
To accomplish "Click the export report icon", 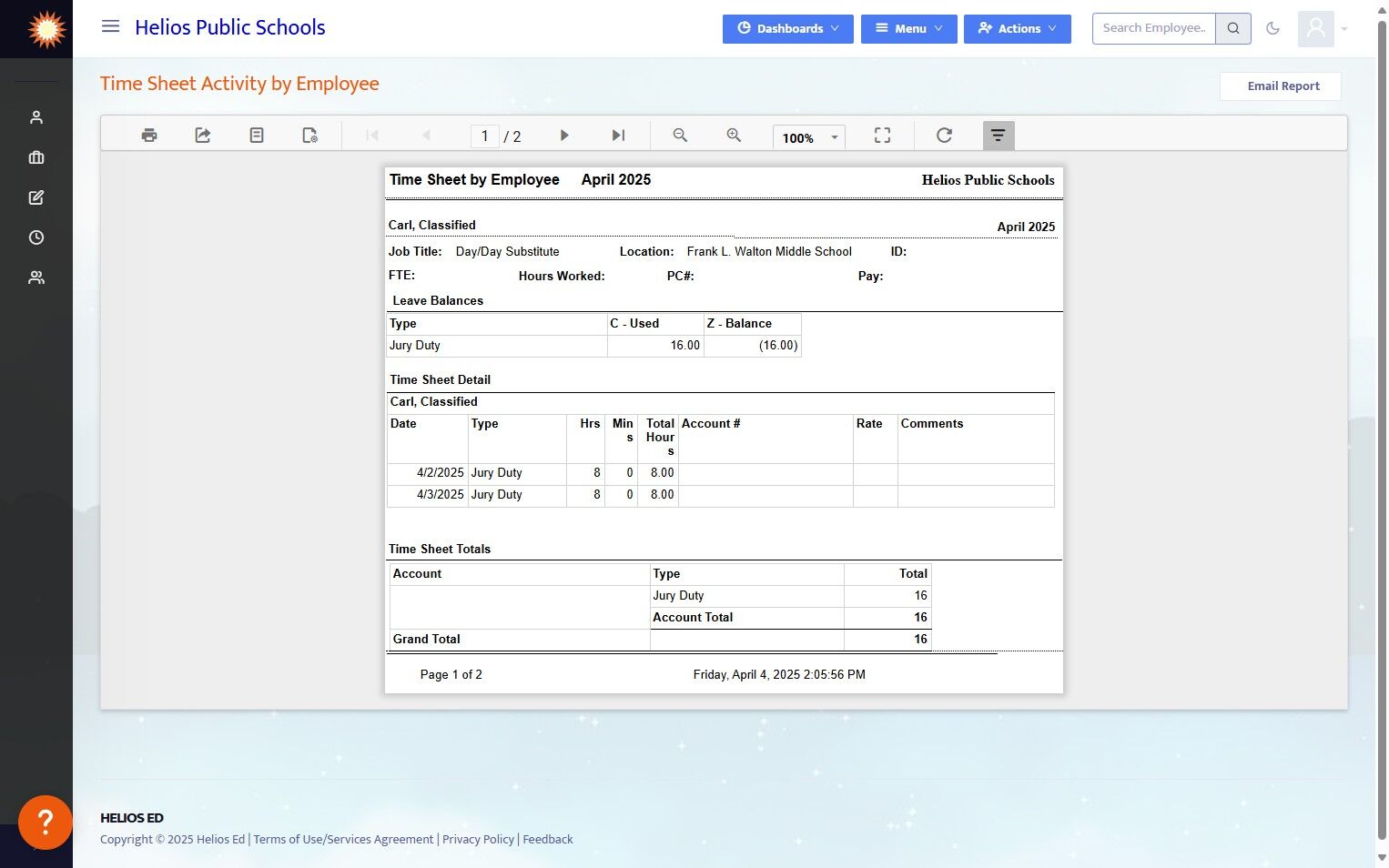I will click(203, 136).
